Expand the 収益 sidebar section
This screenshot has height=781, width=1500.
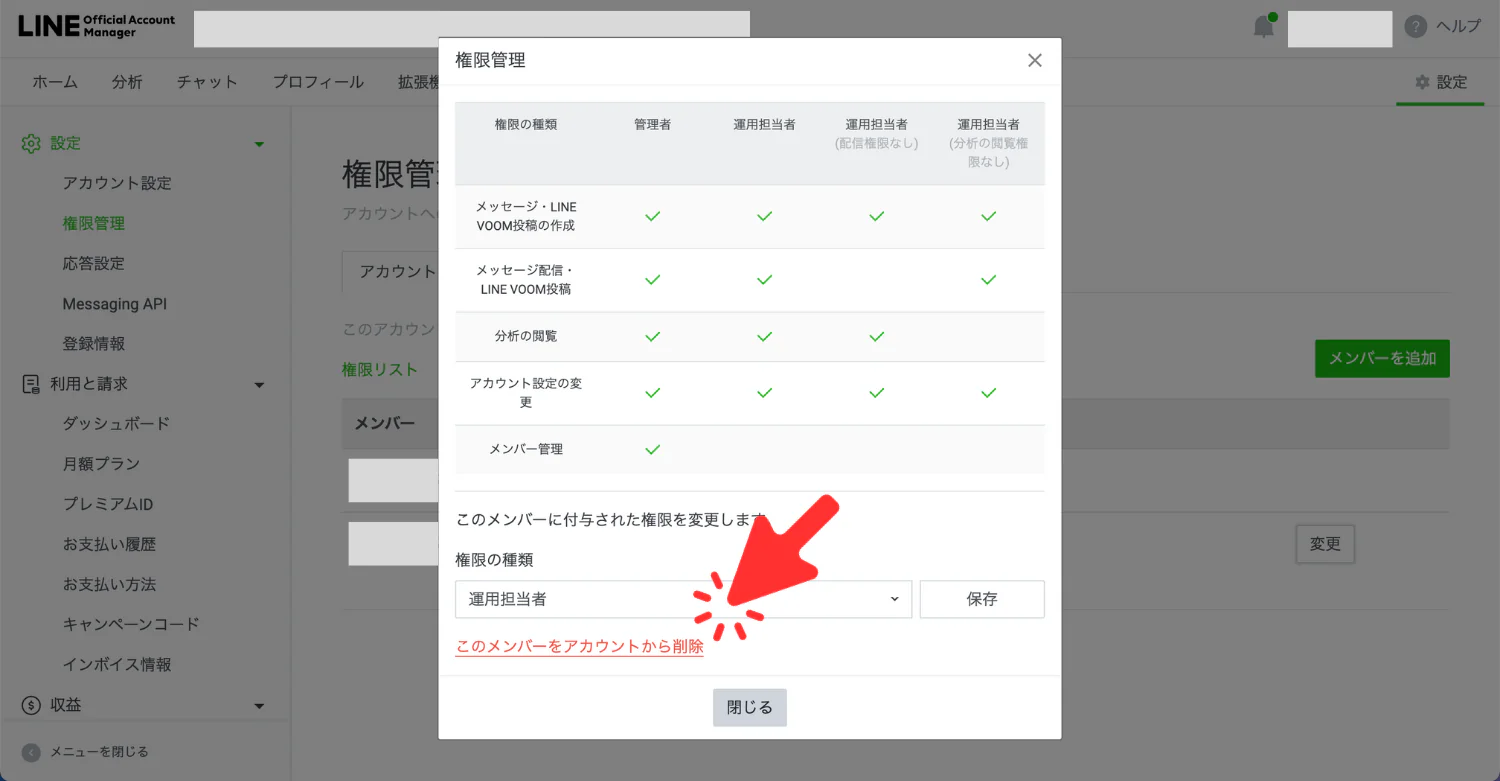[x=259, y=706]
